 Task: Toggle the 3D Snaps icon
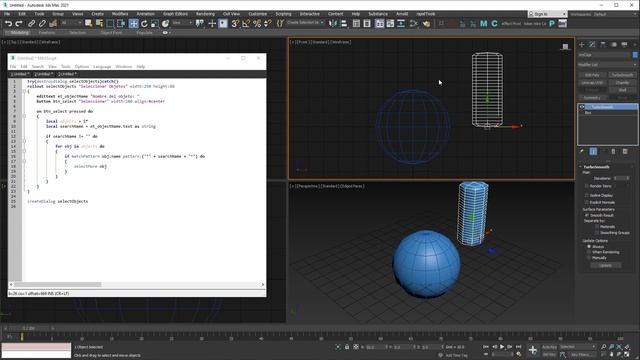(235, 24)
